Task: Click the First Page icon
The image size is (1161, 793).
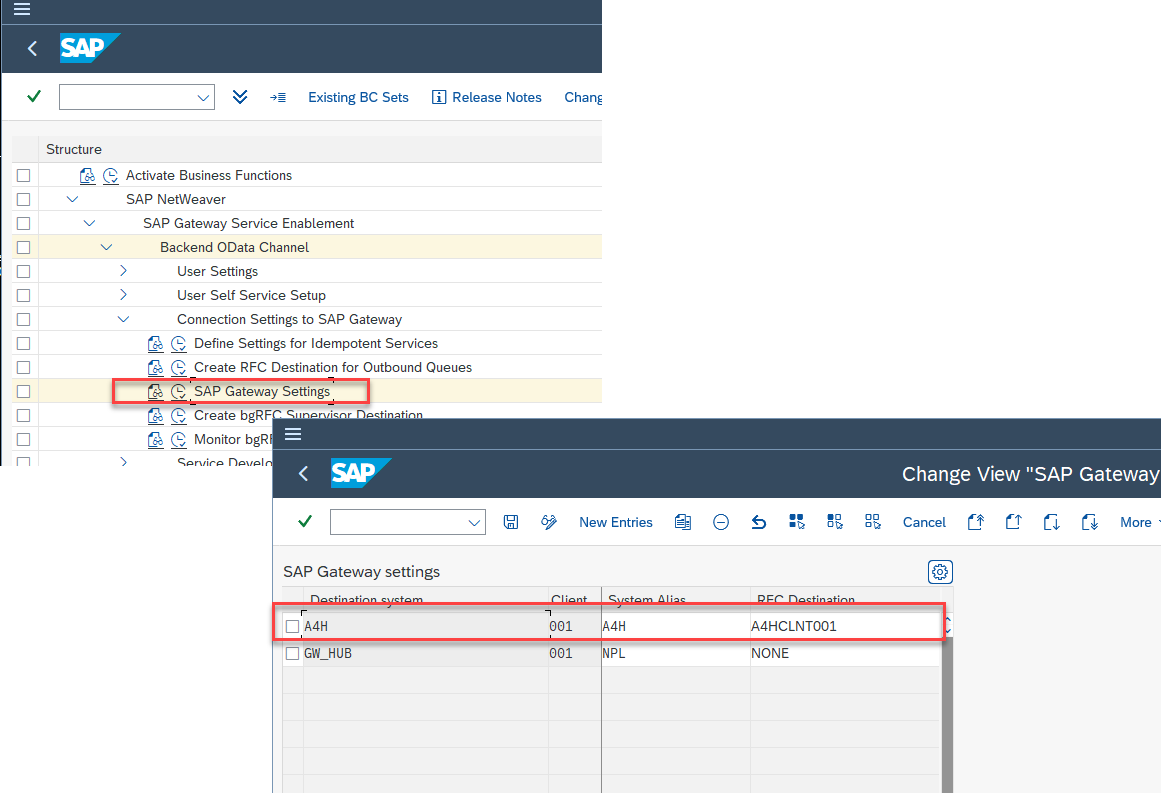Action: coord(976,522)
